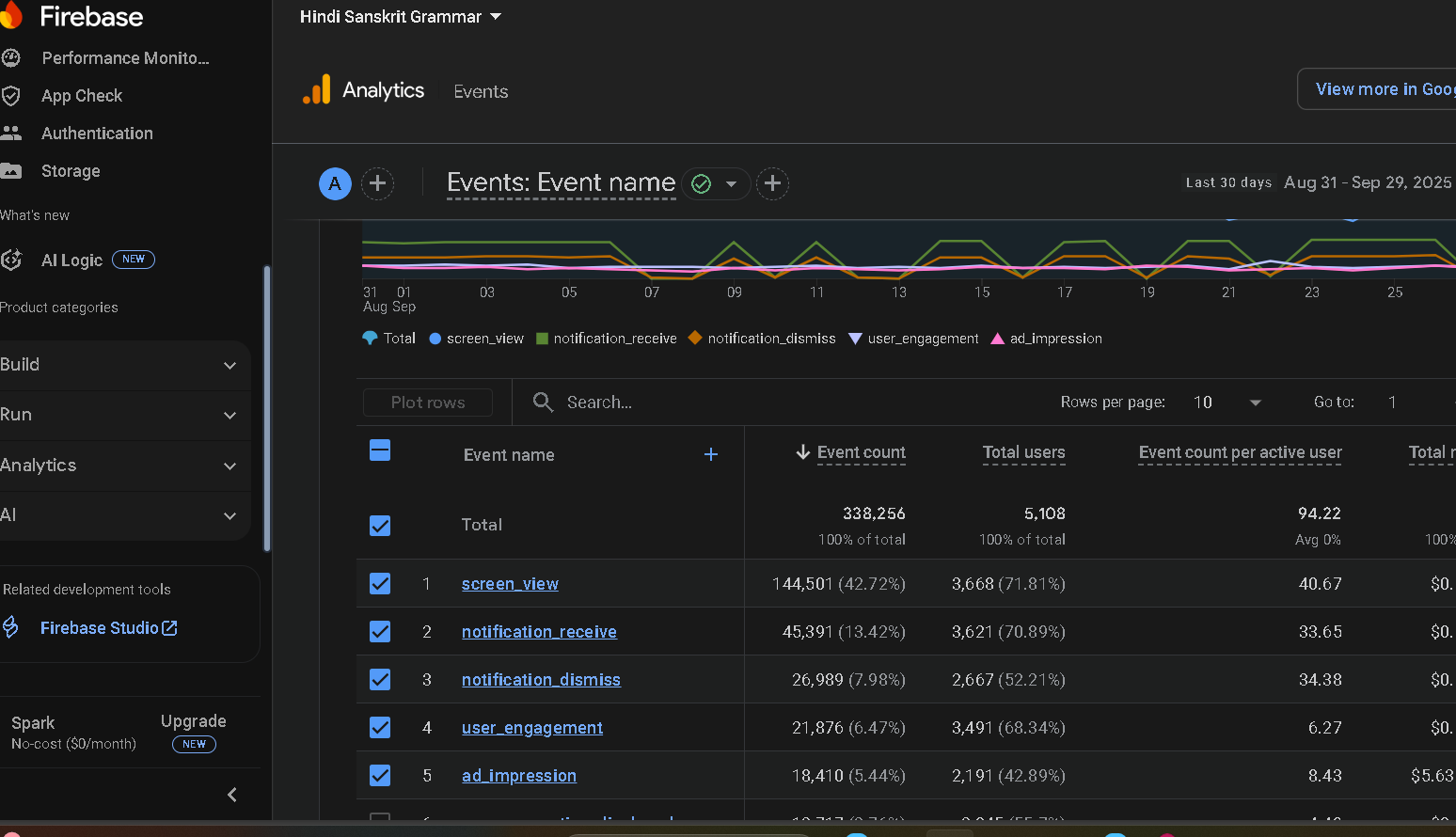1456x837 pixels.
Task: Open the Rows per page dropdown
Action: click(1227, 403)
